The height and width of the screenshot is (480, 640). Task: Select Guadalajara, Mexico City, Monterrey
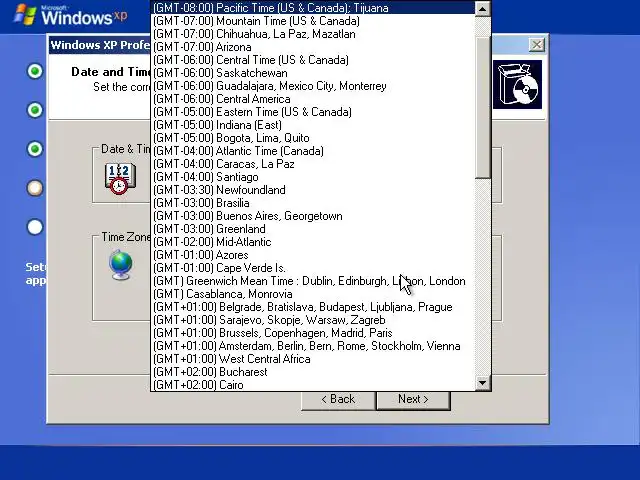[x=313, y=86]
